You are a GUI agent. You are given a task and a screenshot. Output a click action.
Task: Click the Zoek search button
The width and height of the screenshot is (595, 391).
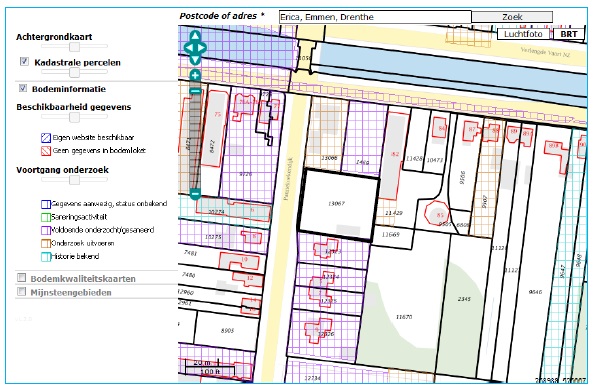pos(512,17)
